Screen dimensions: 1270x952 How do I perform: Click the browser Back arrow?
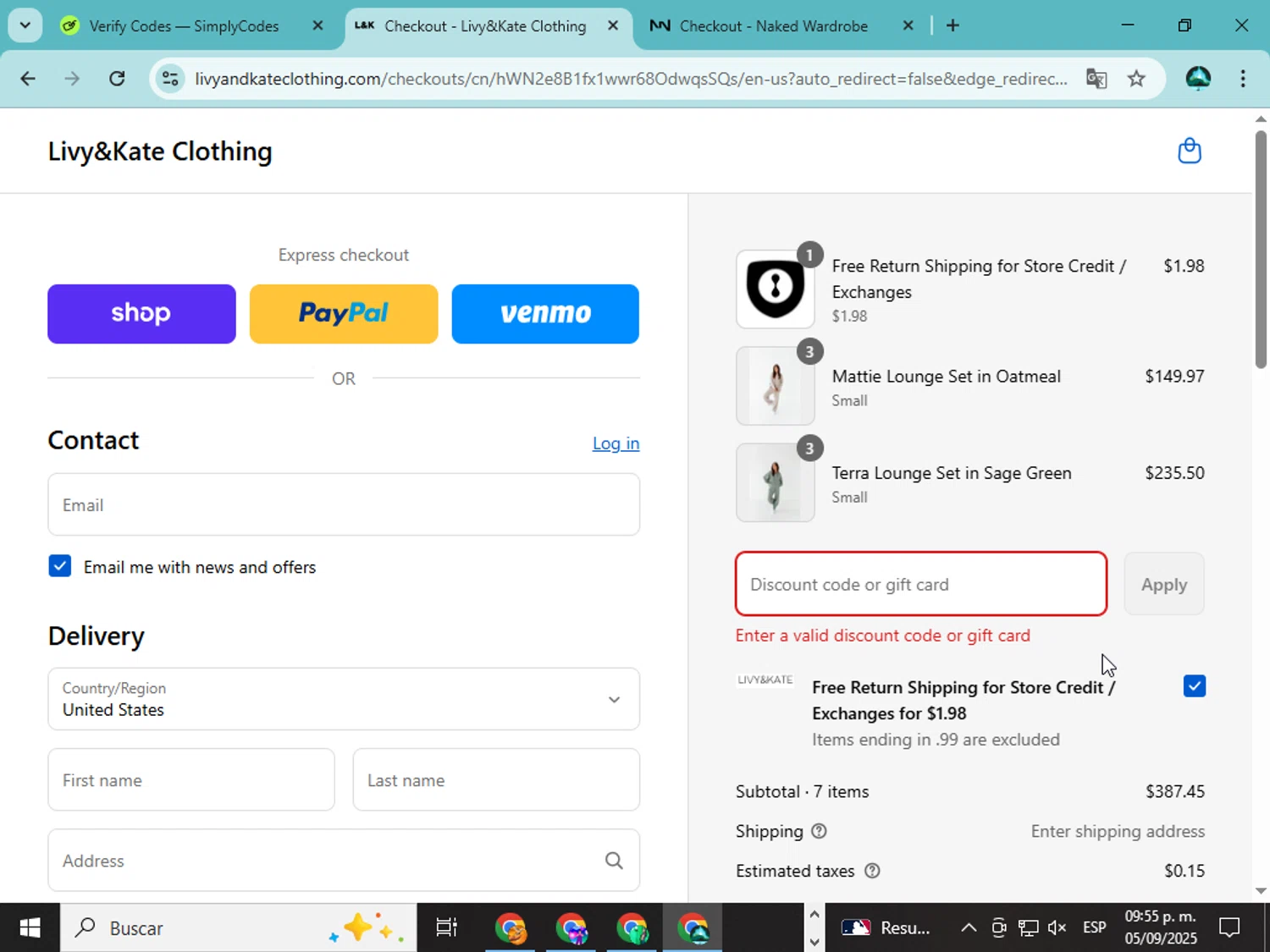point(28,79)
